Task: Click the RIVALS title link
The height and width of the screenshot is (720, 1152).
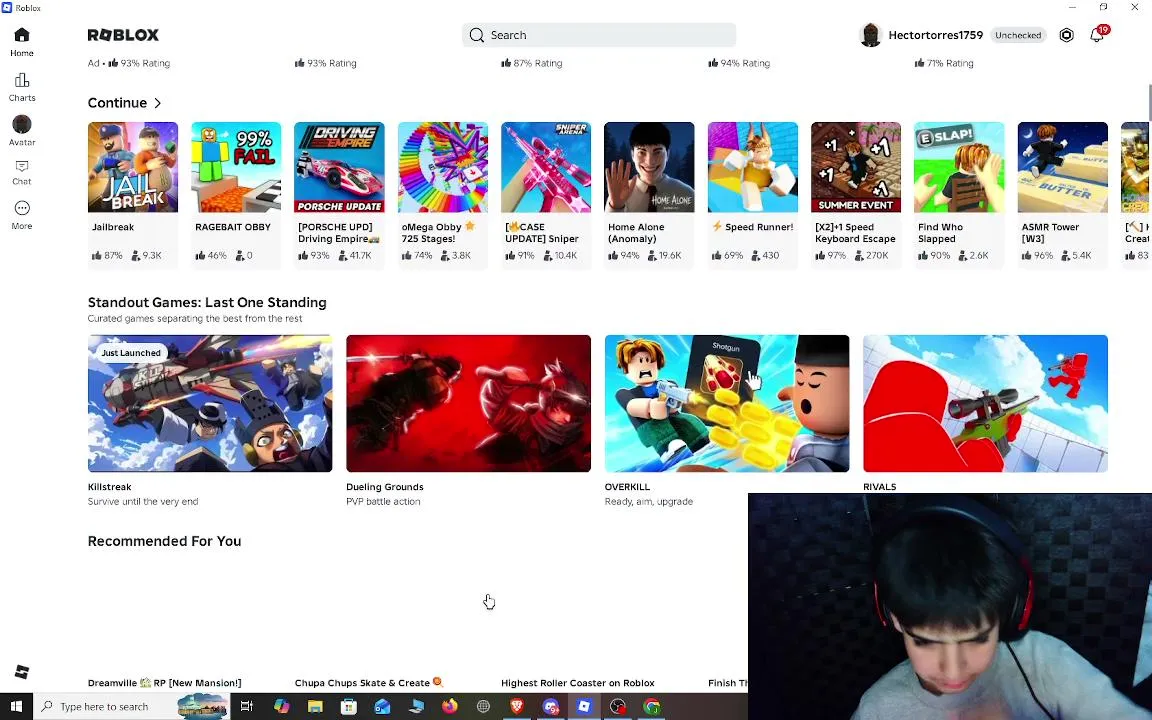Action: [x=879, y=486]
